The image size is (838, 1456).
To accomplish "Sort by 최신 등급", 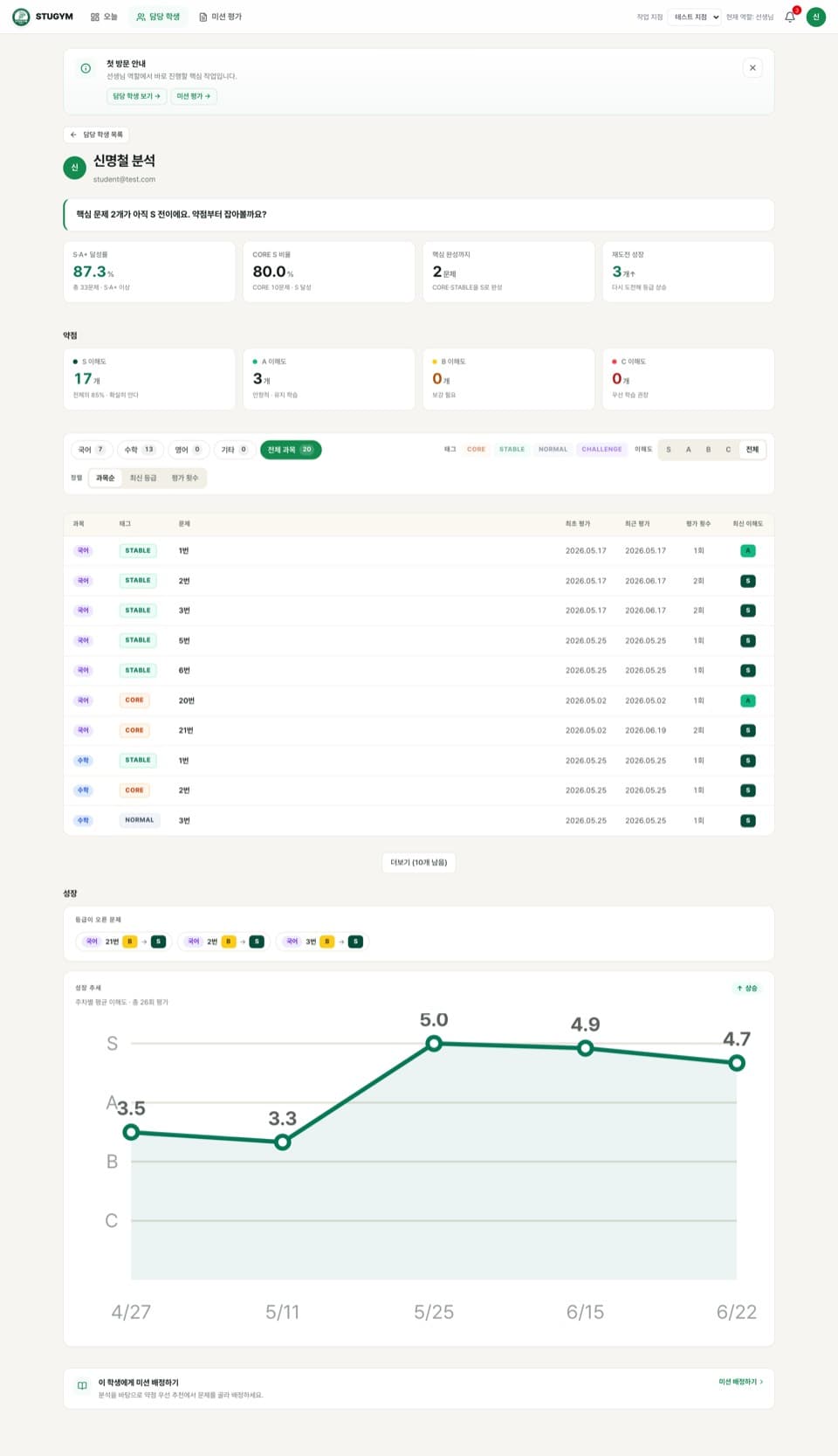I will coord(143,478).
